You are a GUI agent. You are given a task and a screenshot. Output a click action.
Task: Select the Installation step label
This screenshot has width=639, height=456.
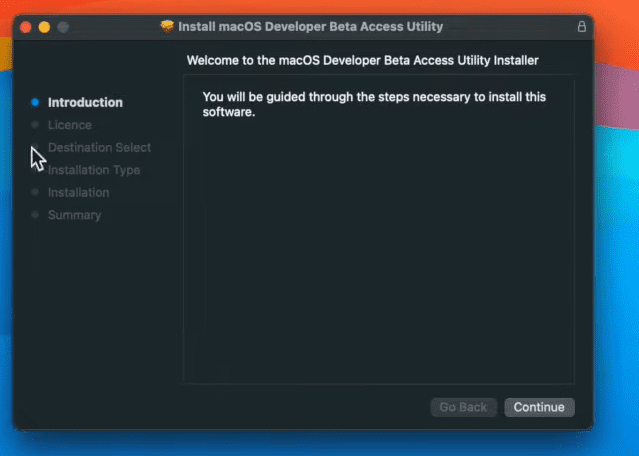point(79,192)
